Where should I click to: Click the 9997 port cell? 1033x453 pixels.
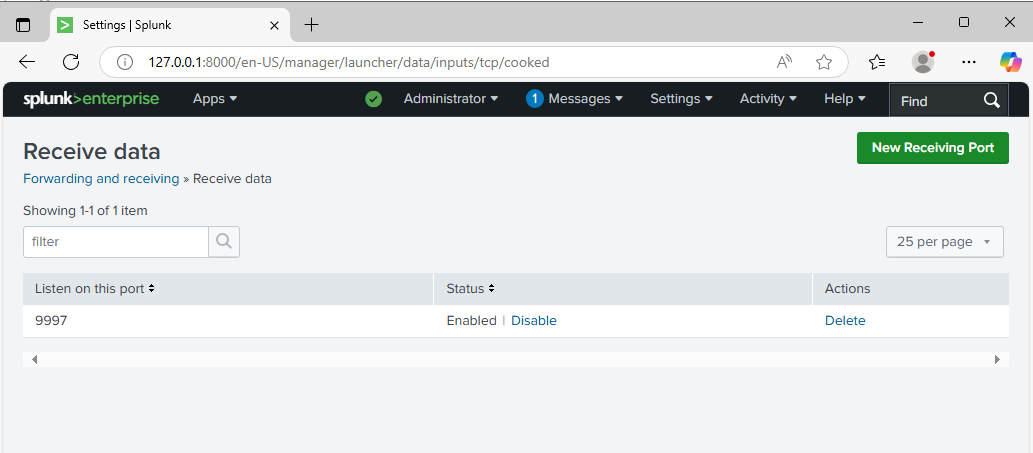51,321
